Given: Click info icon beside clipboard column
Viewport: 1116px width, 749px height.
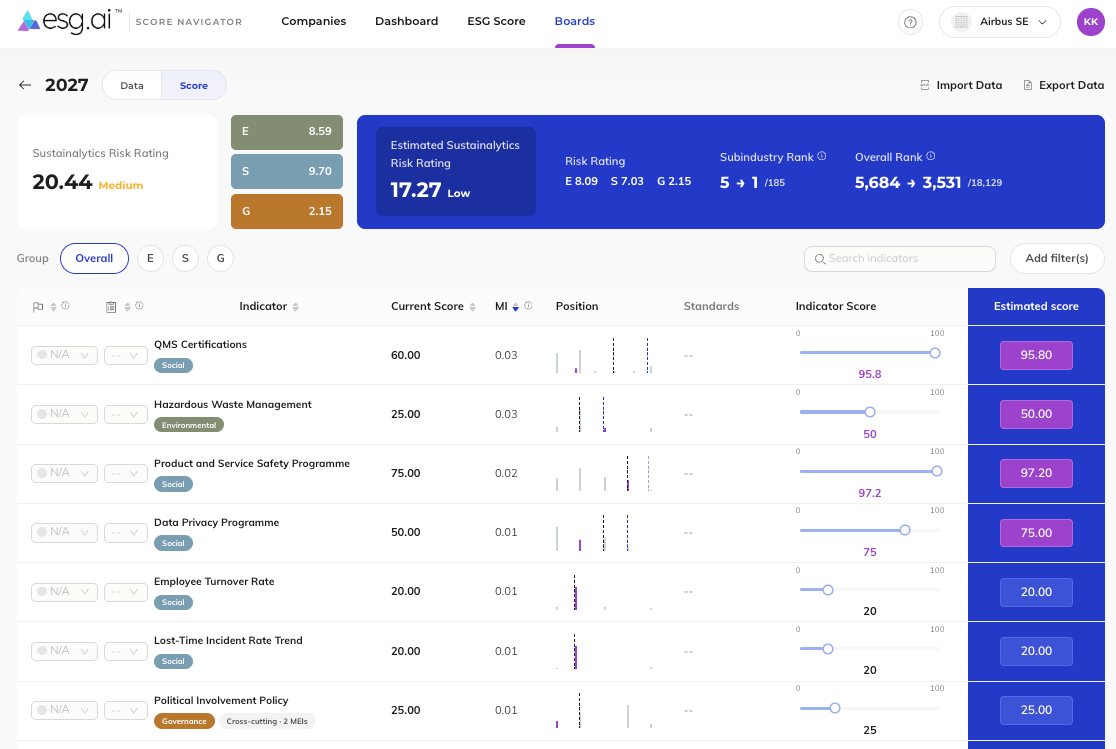Looking at the screenshot, I should [x=140, y=305].
